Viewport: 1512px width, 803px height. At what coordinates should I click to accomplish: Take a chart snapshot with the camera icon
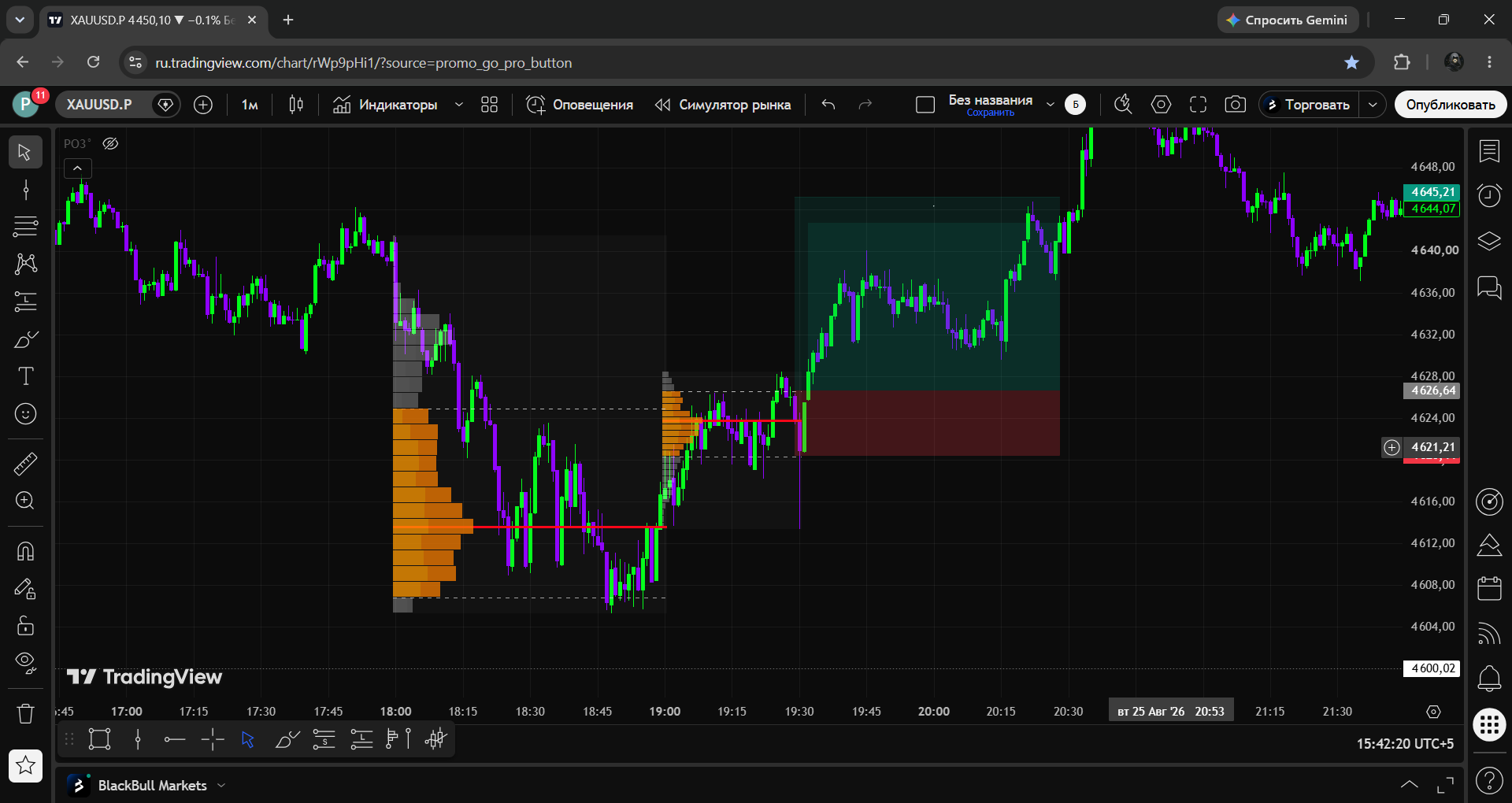1235,105
